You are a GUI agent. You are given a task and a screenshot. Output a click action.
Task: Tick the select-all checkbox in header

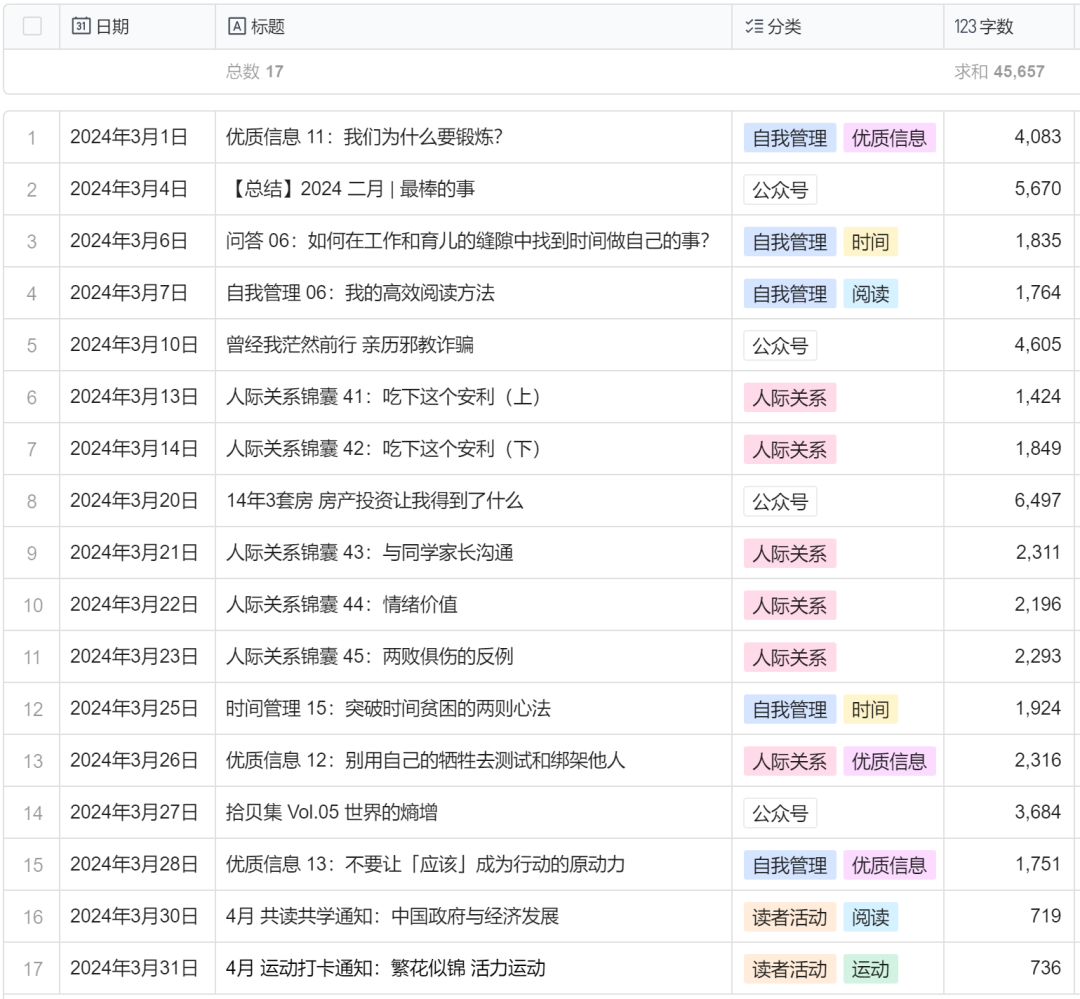pyautogui.click(x=32, y=26)
